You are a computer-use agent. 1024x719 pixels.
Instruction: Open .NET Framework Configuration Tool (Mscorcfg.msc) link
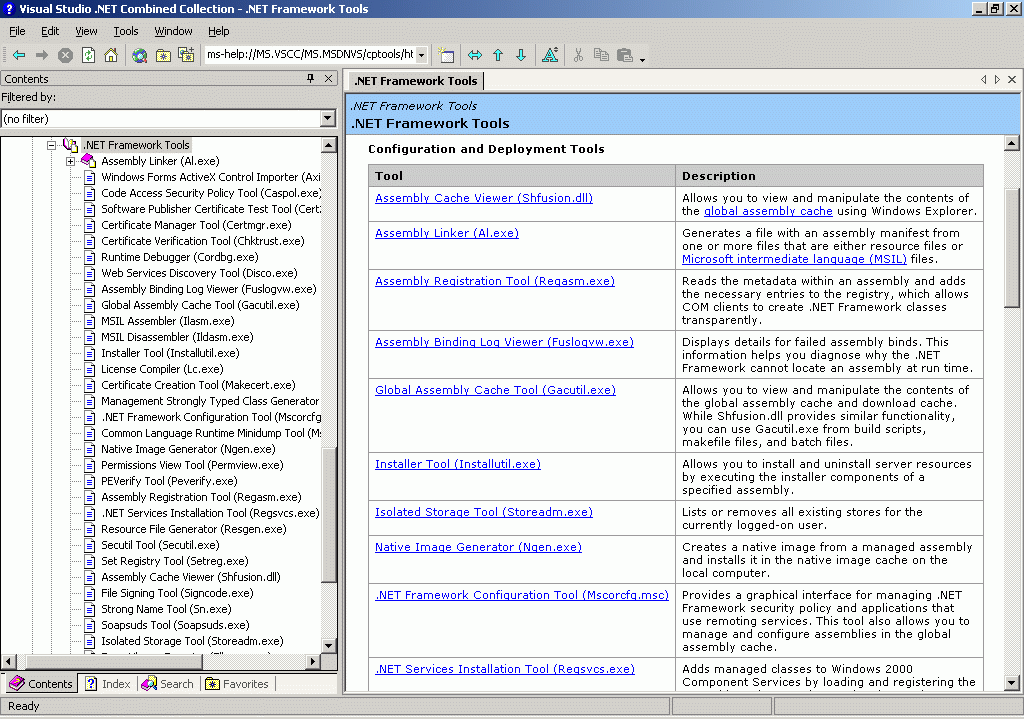[522, 595]
